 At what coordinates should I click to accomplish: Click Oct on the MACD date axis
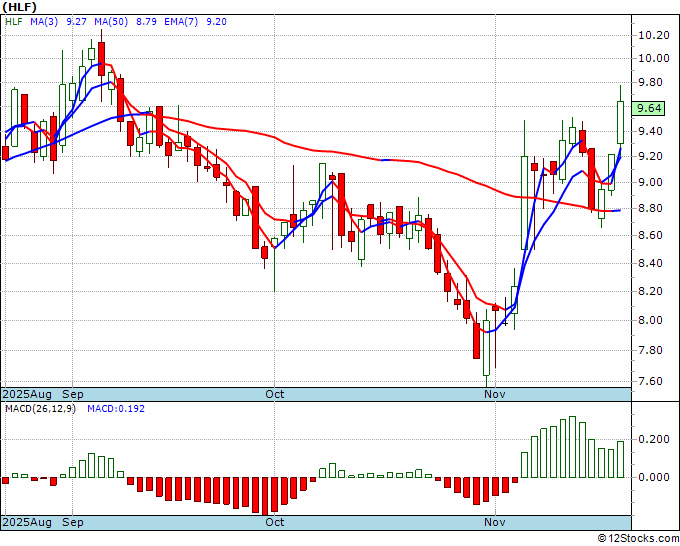[x=275, y=522]
